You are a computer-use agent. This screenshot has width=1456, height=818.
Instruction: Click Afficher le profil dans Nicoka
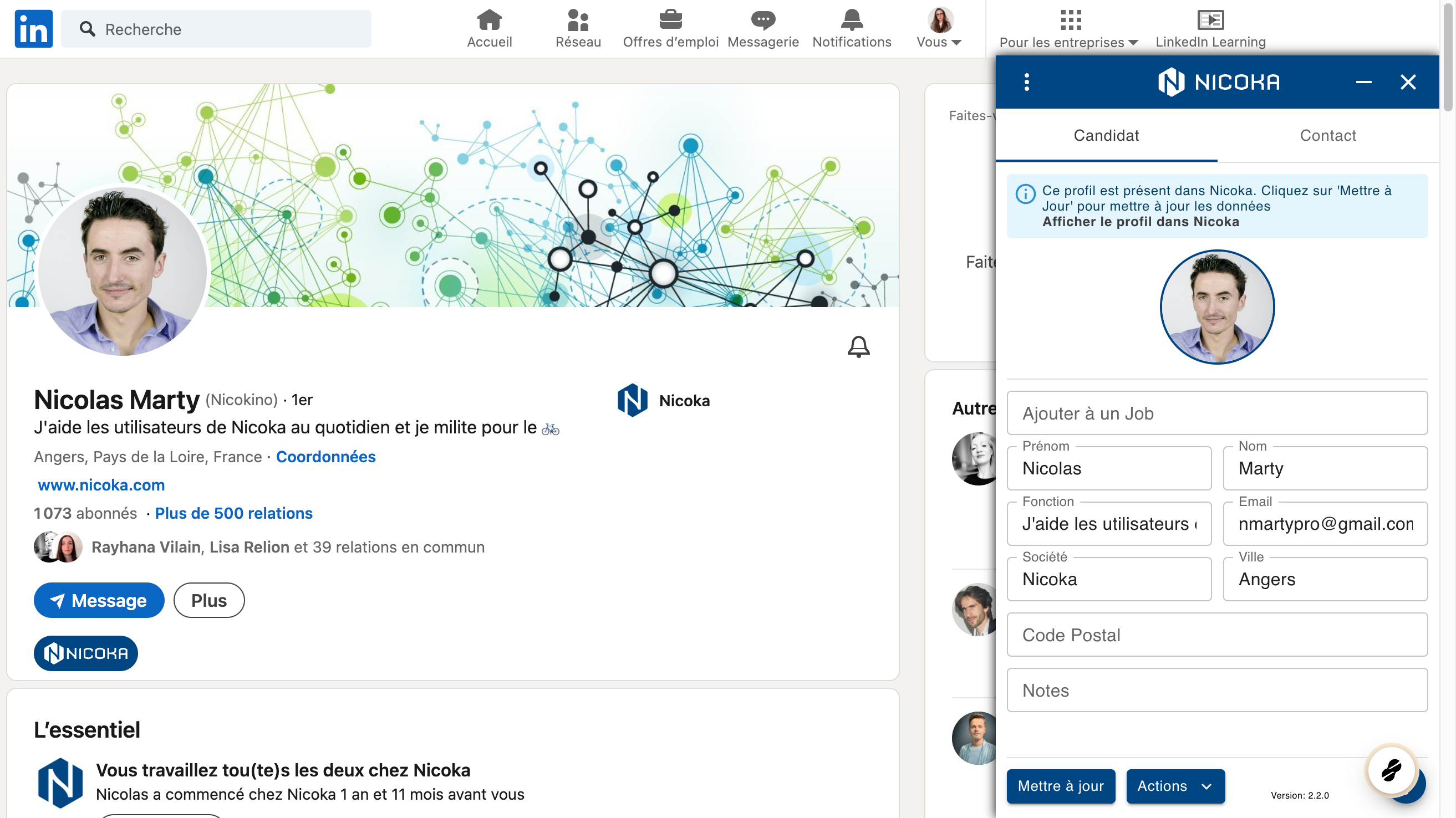click(x=1140, y=222)
